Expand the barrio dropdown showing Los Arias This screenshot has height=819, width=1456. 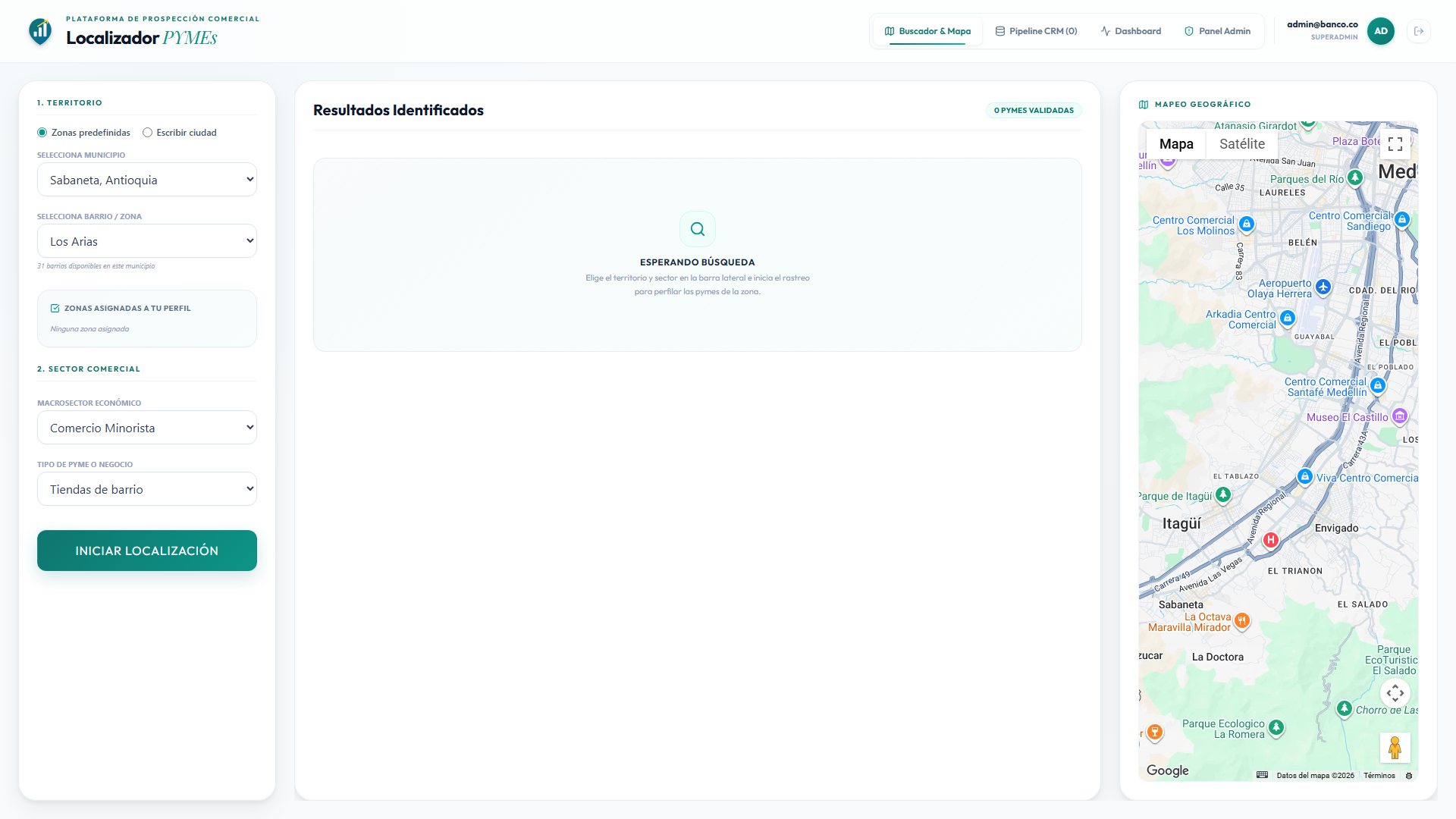point(147,241)
